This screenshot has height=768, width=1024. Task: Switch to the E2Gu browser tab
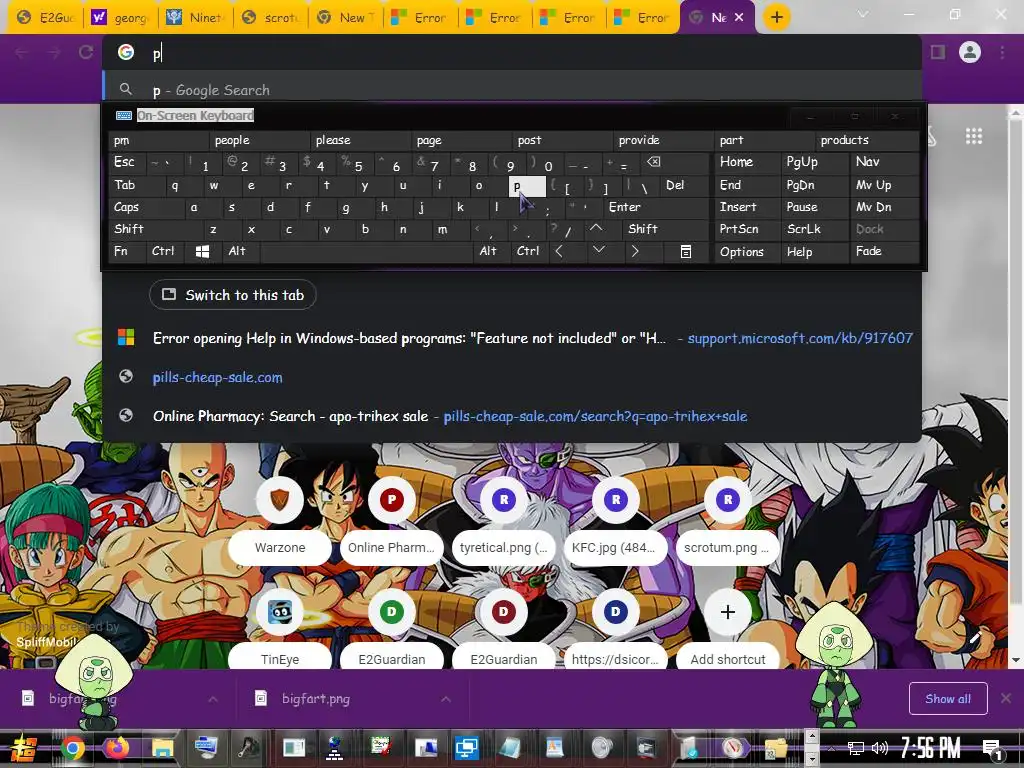[x=46, y=18]
